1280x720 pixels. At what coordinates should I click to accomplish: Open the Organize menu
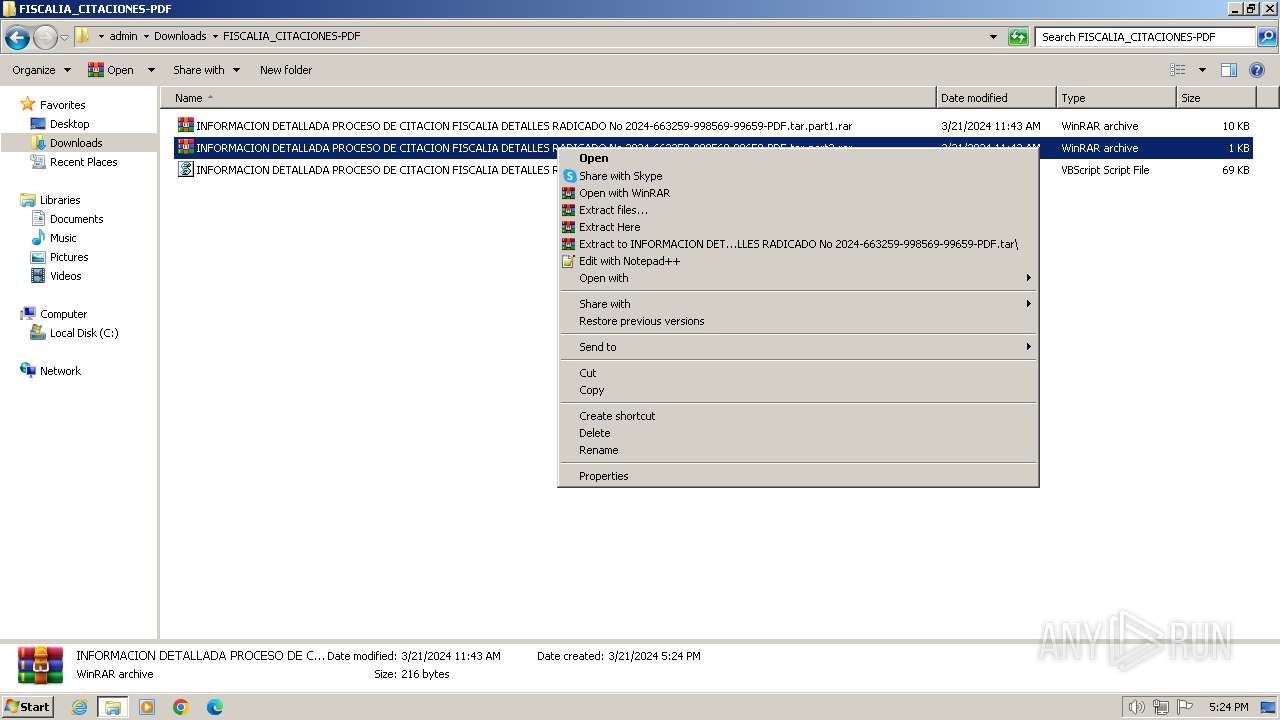41,70
